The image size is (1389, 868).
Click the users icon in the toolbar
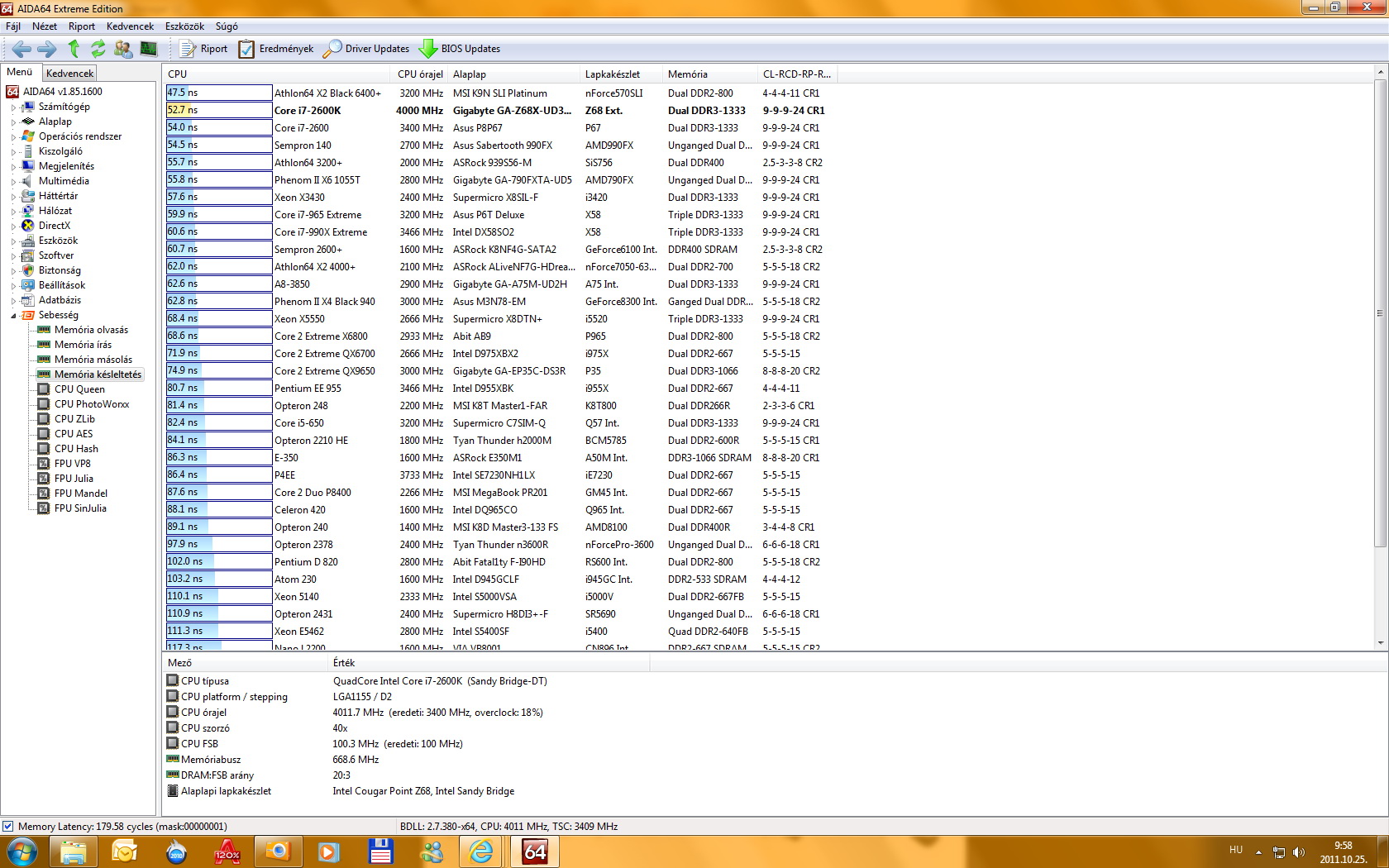tap(123, 49)
